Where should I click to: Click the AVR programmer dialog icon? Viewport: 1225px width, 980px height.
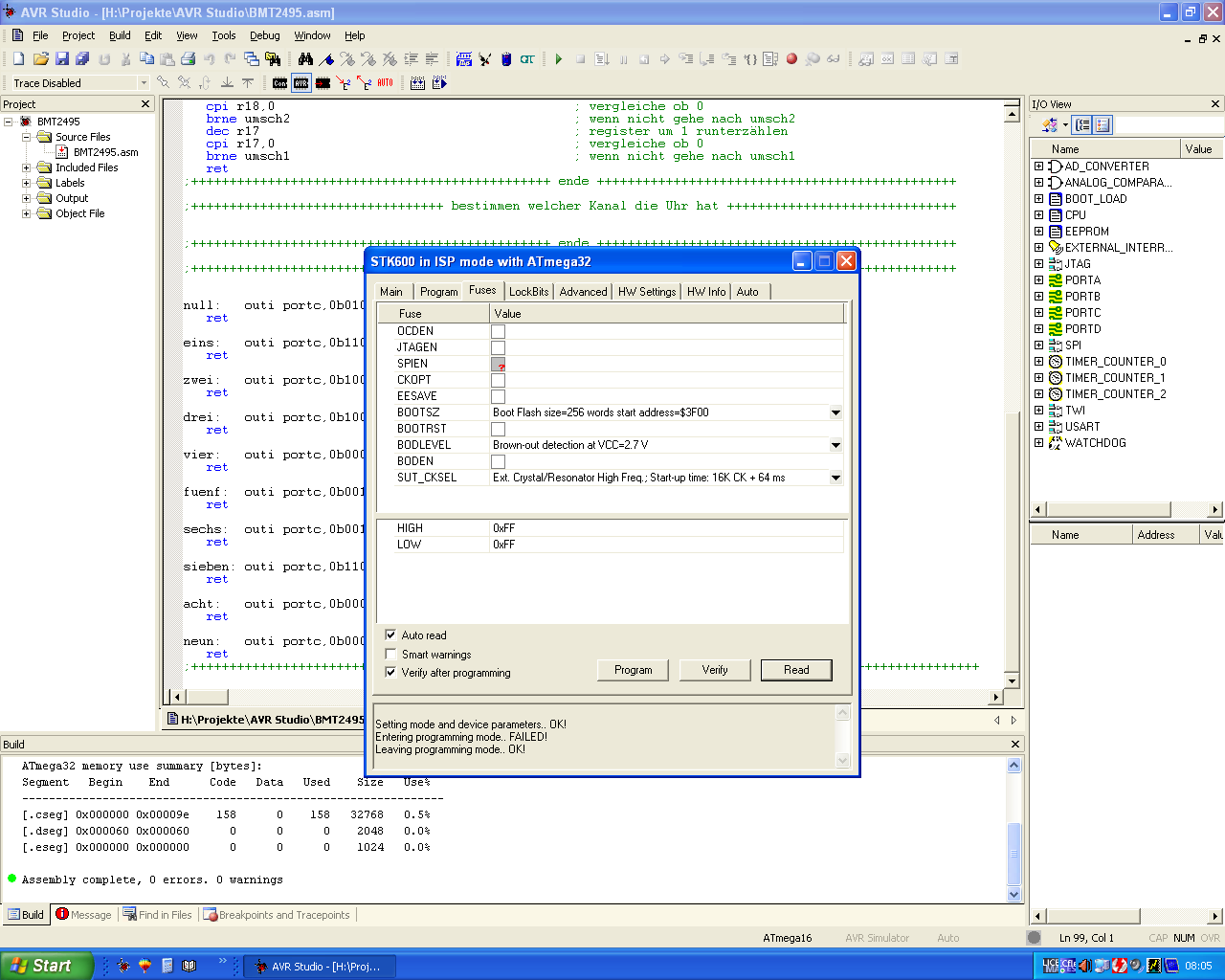(x=301, y=83)
